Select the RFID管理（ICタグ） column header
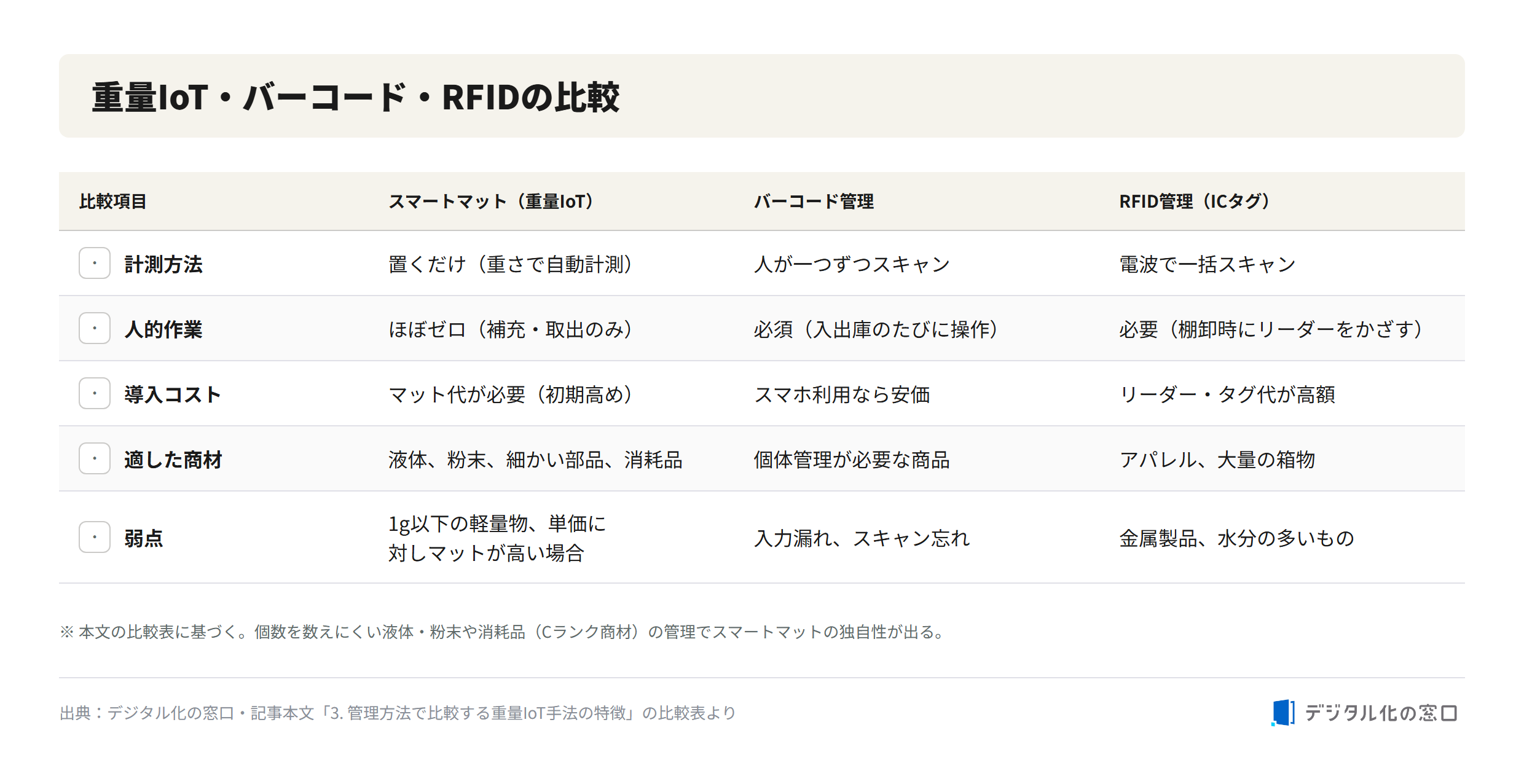The width and height of the screenshot is (1524, 784). coord(1194,201)
